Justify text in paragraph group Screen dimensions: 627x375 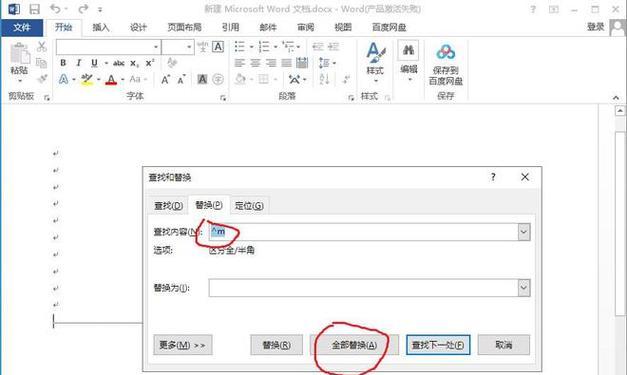point(286,63)
